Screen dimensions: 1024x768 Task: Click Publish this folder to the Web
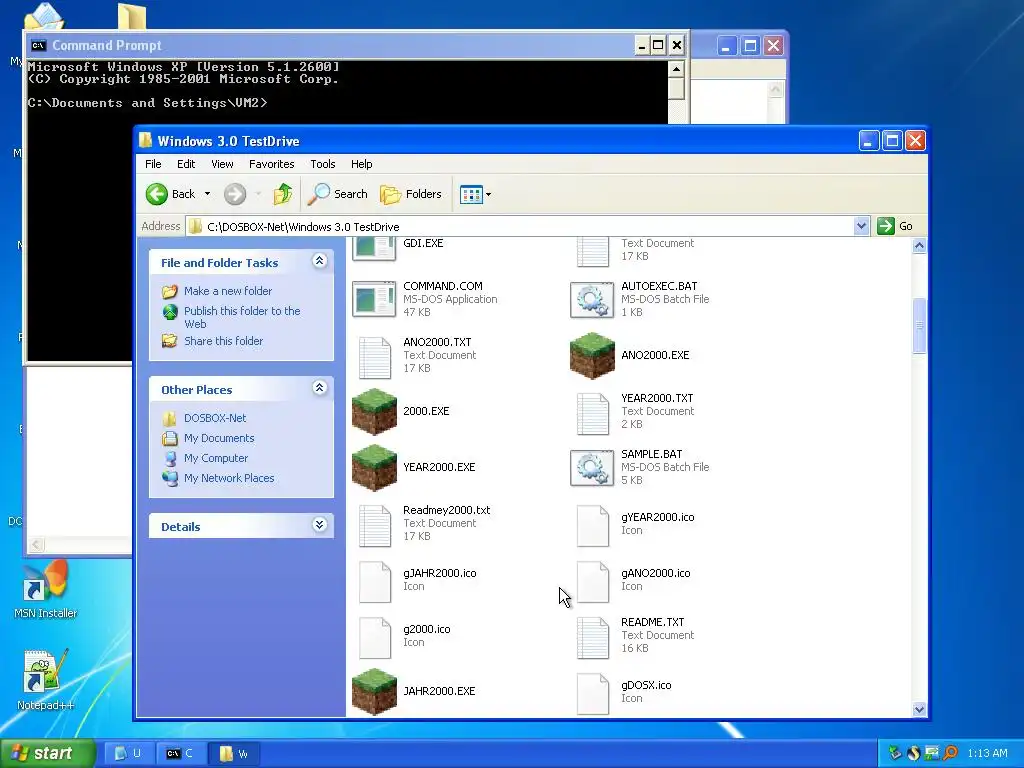(x=242, y=317)
